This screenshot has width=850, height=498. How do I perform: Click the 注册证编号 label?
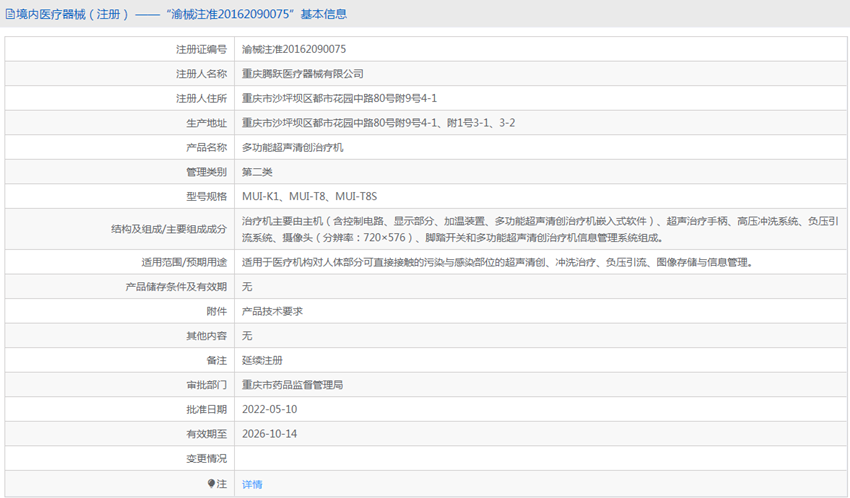[x=201, y=49]
